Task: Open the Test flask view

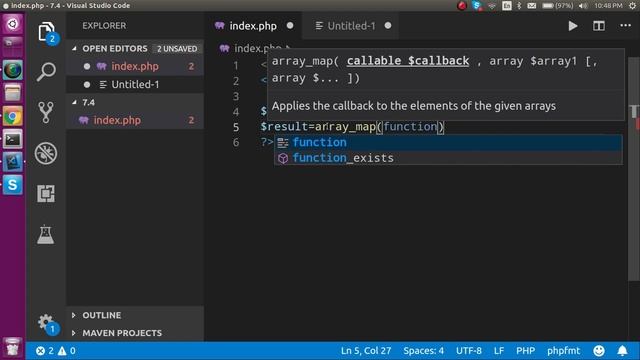Action: point(45,234)
